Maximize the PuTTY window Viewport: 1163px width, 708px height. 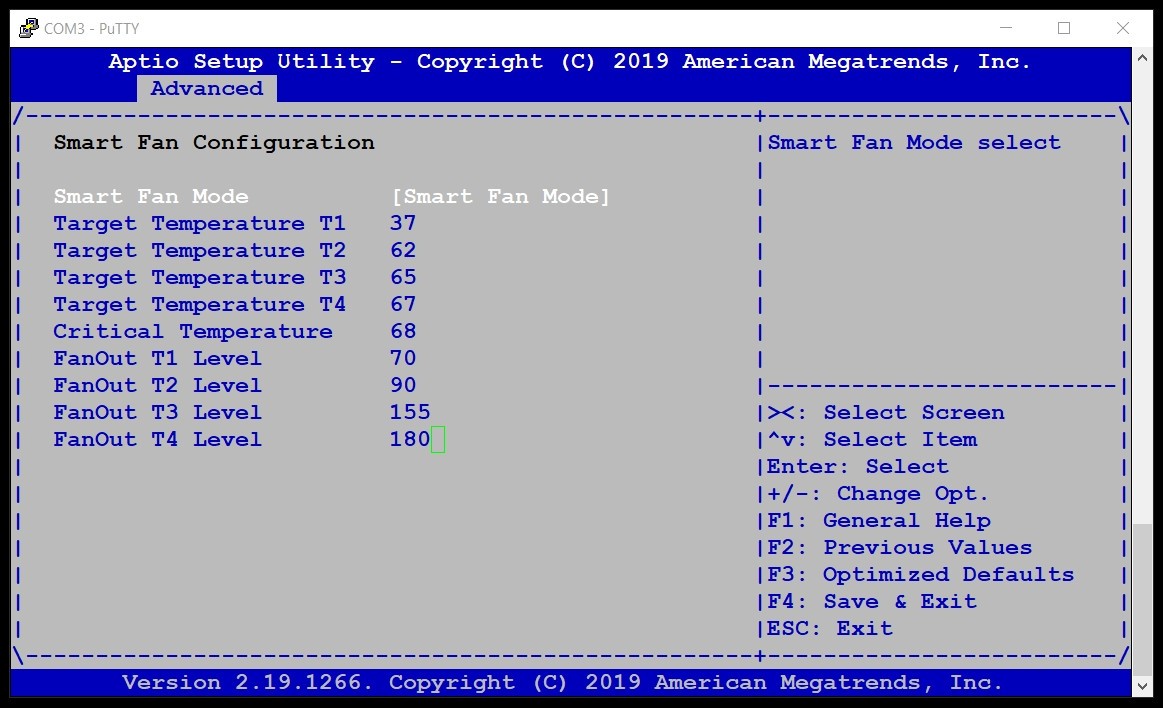click(1064, 28)
